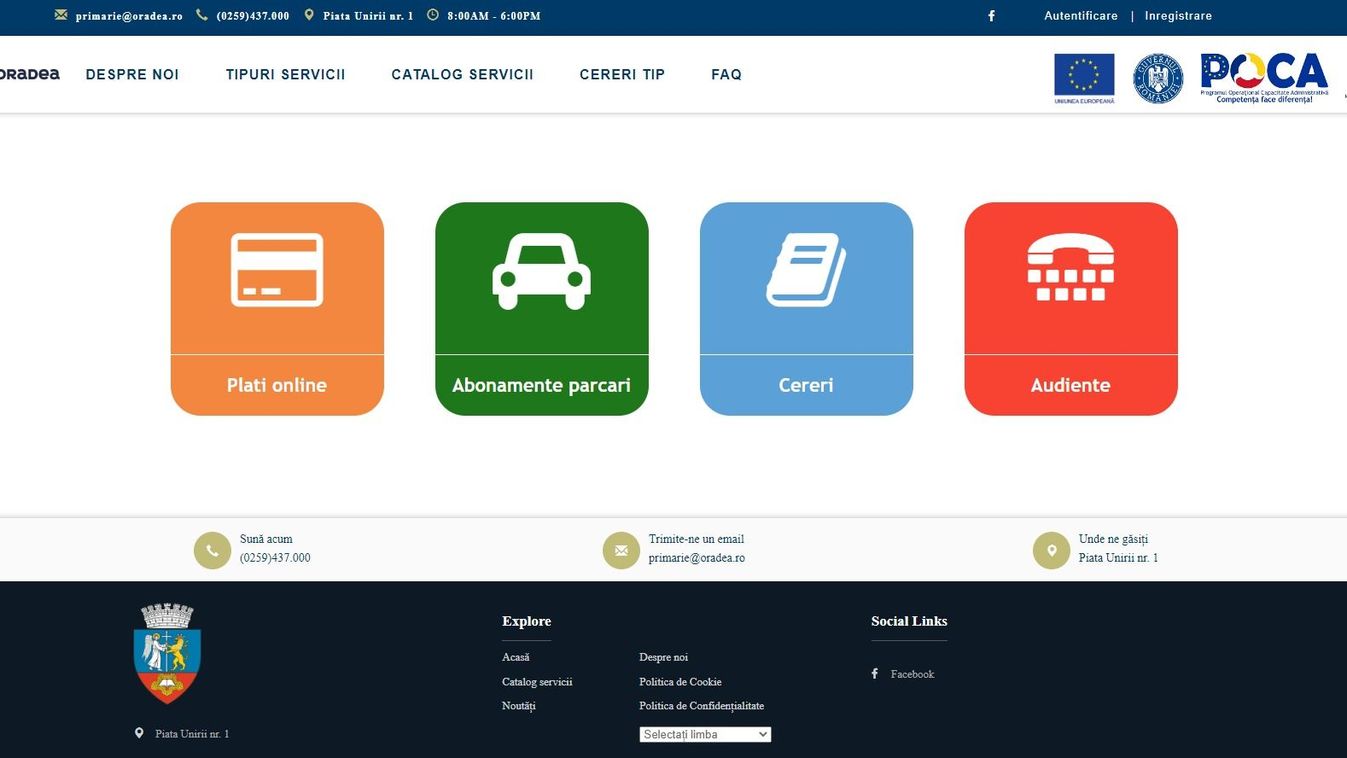Click the POCA program logo

coord(1265,78)
